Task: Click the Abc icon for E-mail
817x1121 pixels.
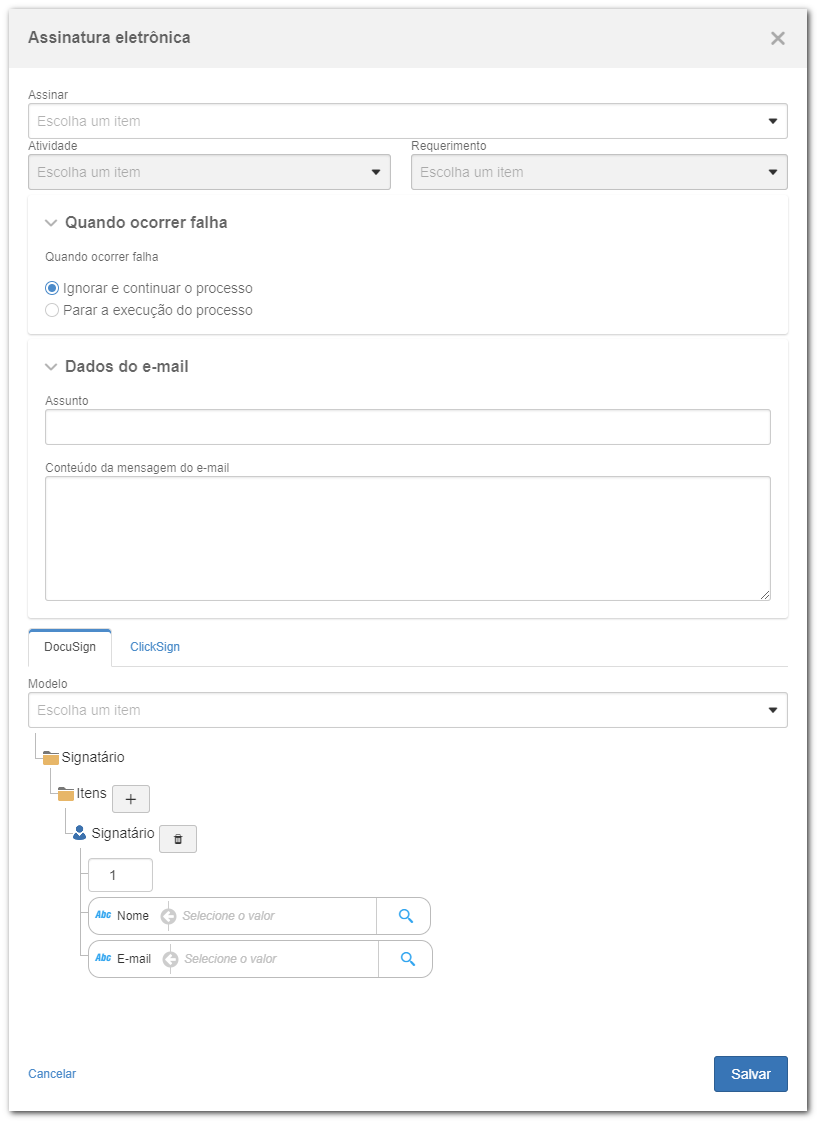Action: [x=104, y=958]
